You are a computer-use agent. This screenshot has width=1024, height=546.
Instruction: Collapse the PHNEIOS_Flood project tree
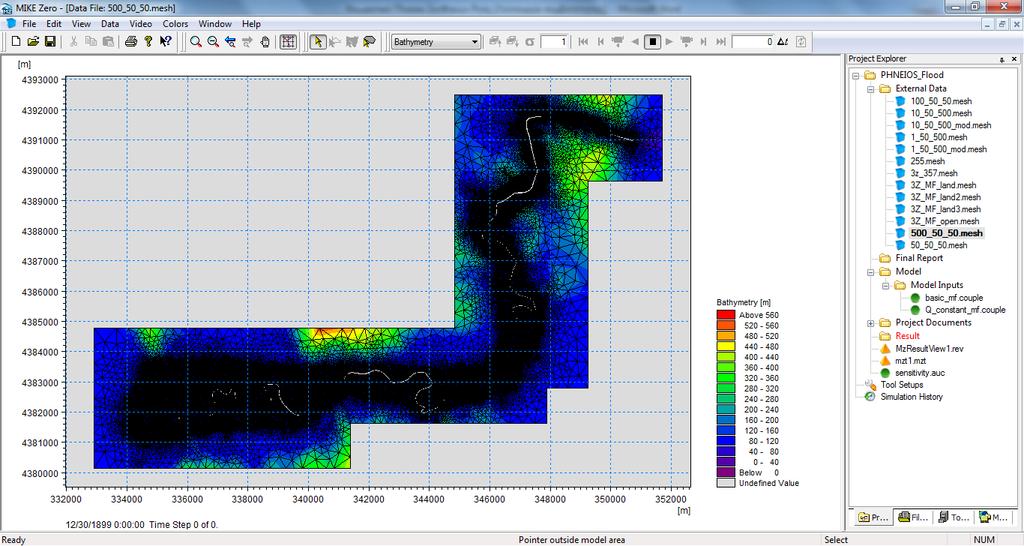pyautogui.click(x=856, y=75)
